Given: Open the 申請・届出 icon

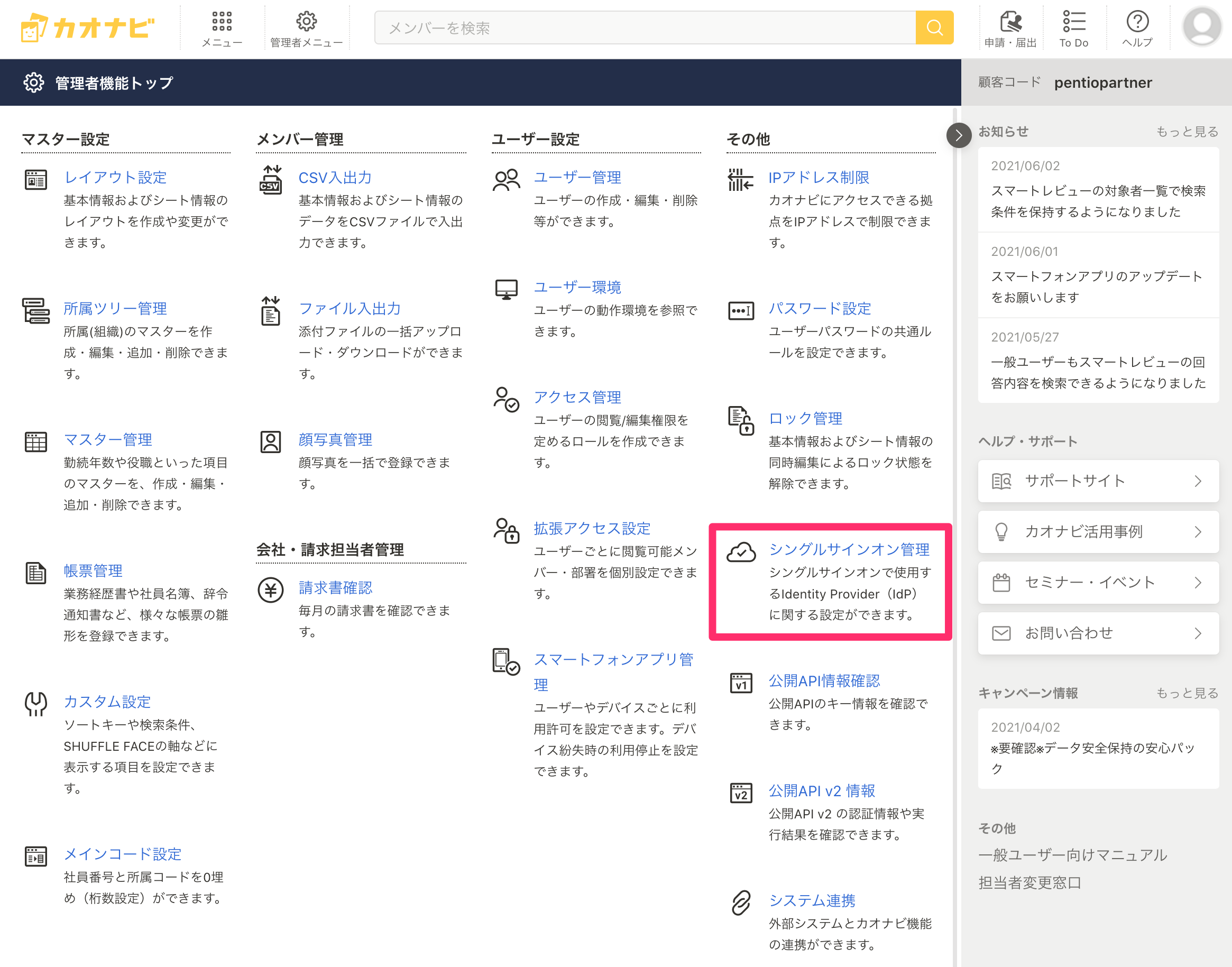Looking at the screenshot, I should [x=1010, y=22].
